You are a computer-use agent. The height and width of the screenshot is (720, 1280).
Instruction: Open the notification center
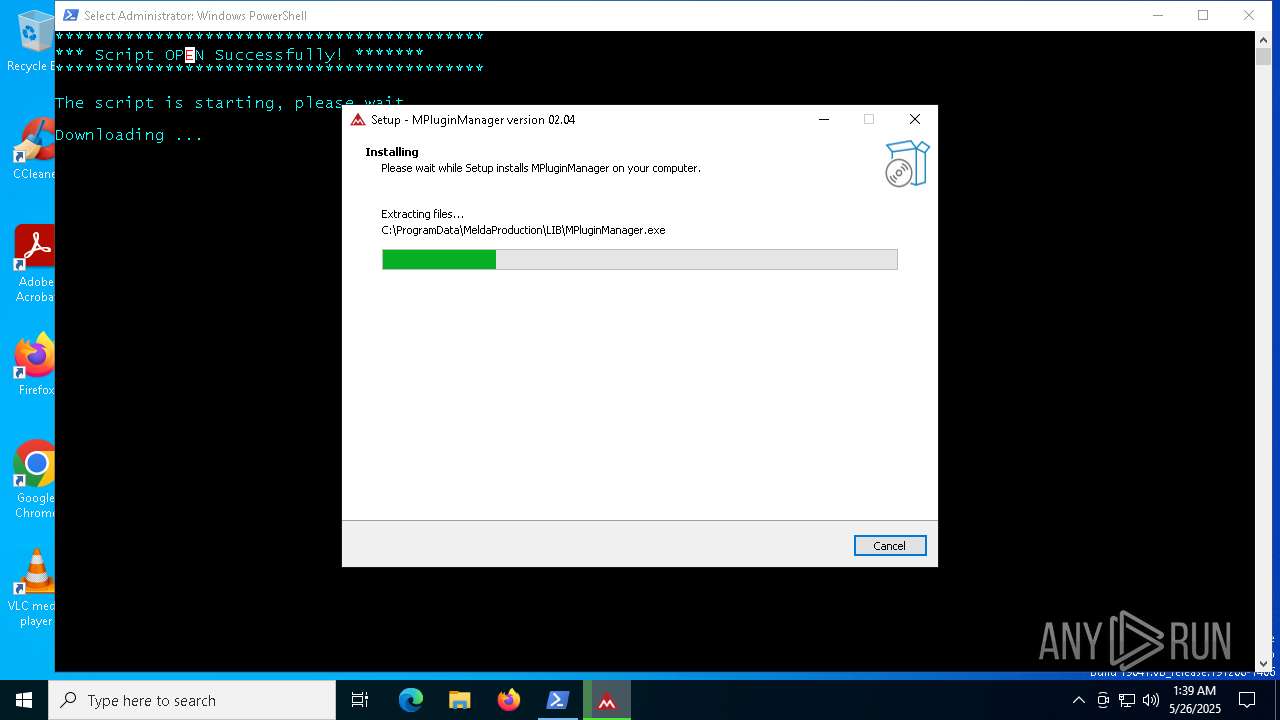pyautogui.click(x=1246, y=700)
